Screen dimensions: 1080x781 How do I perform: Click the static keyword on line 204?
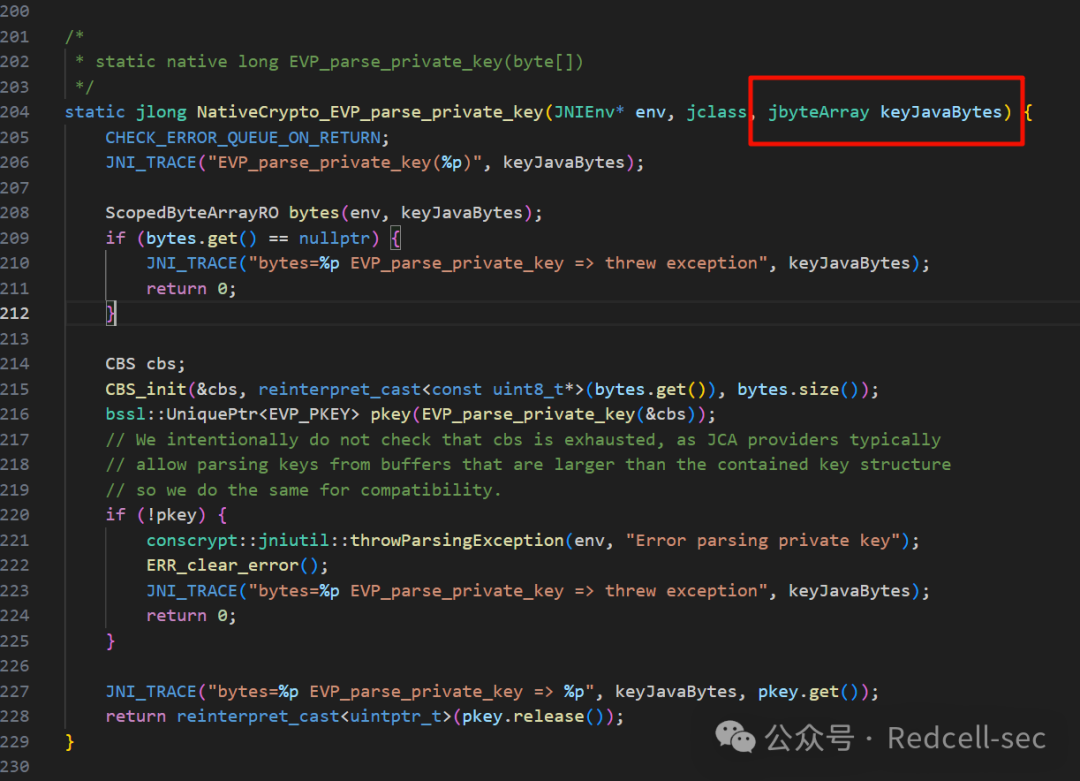click(x=95, y=112)
